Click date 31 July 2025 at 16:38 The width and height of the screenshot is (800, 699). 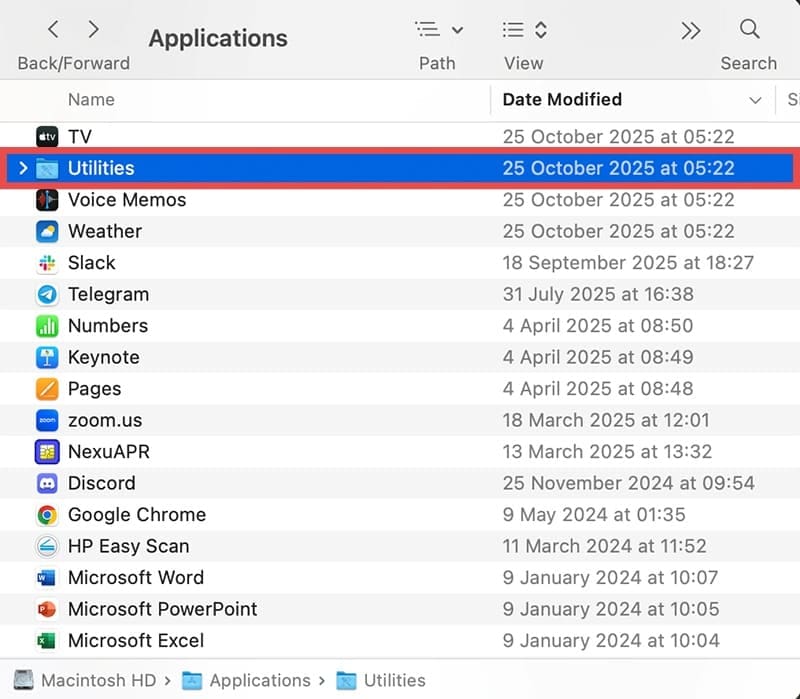(x=598, y=294)
